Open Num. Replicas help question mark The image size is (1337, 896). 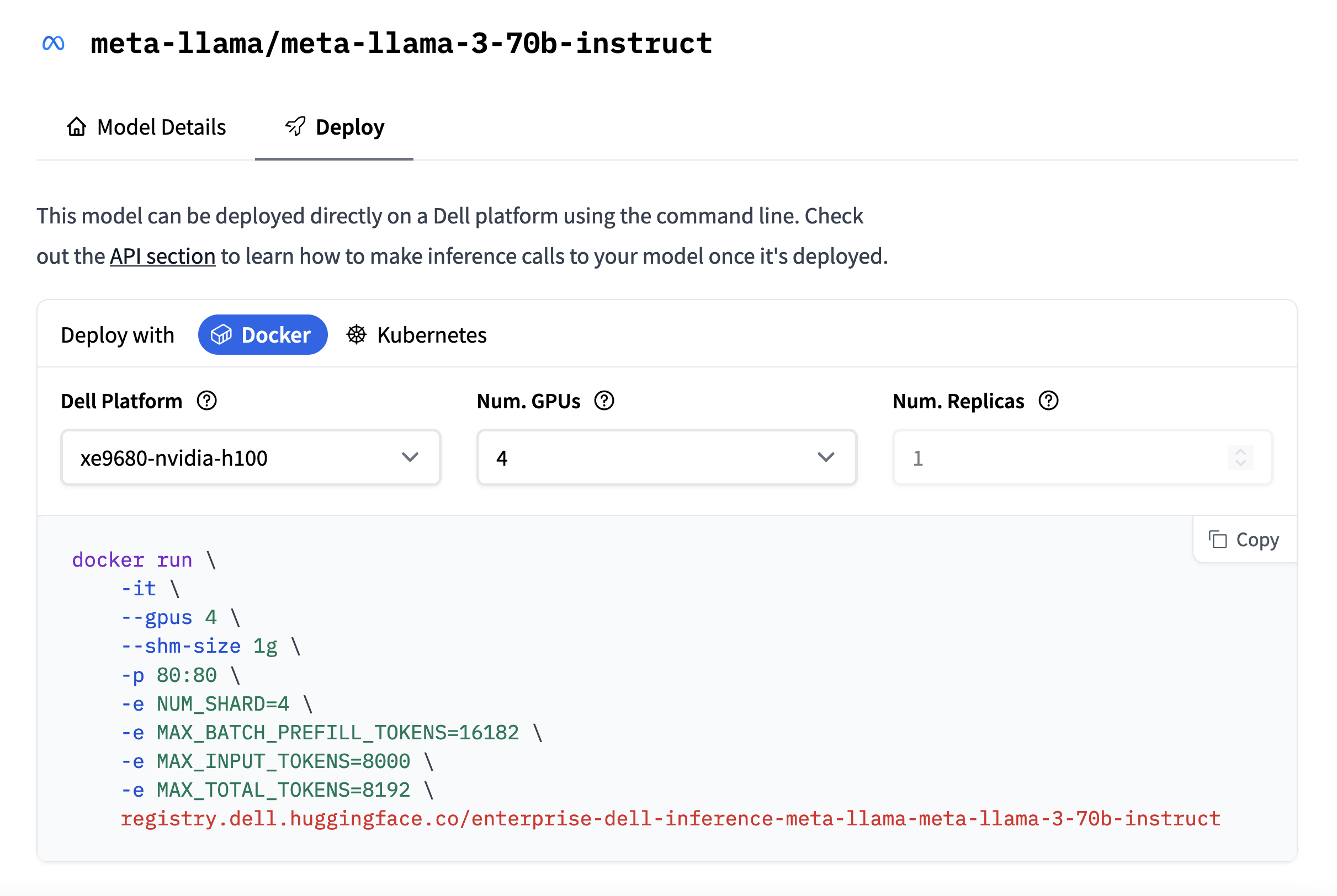pyautogui.click(x=1049, y=401)
